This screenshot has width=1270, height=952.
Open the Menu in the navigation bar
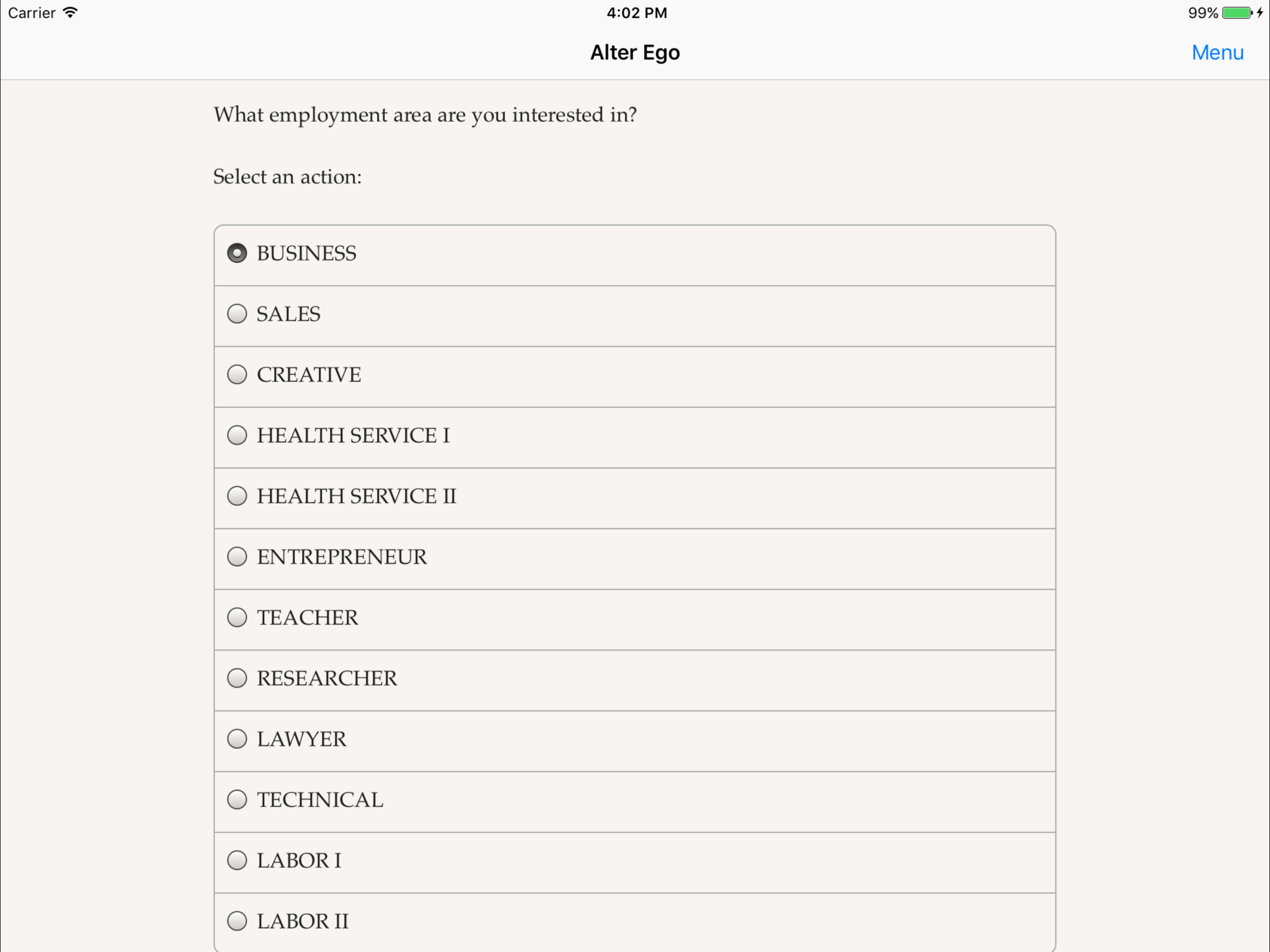point(1217,53)
